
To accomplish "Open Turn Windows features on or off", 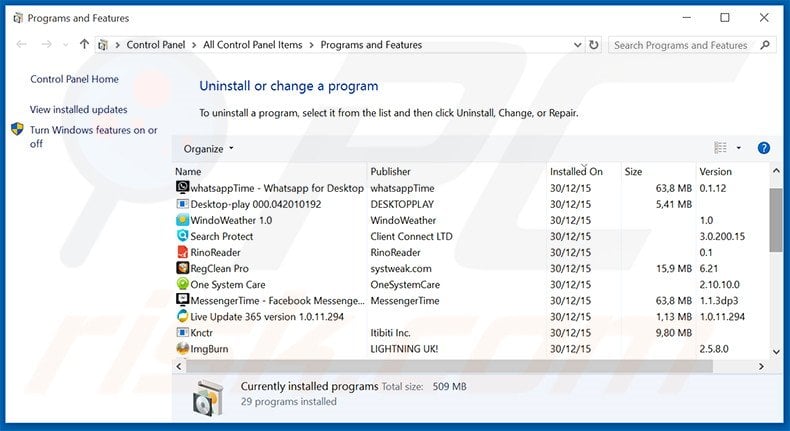I will pos(94,137).
